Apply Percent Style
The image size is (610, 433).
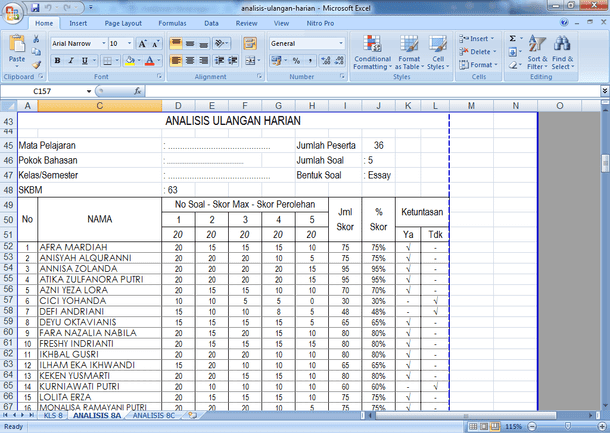pos(296,61)
